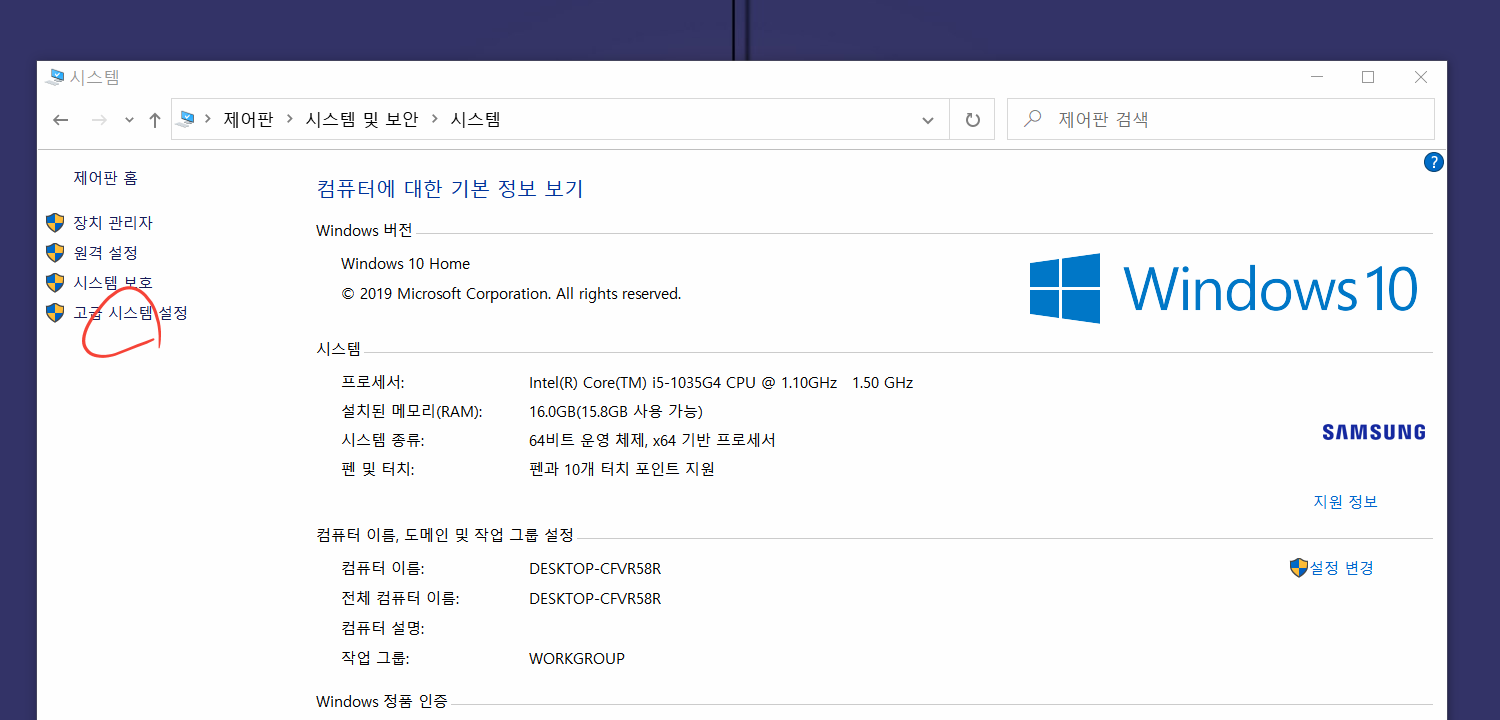Select the 제어판 breadcrumb

[x=248, y=120]
